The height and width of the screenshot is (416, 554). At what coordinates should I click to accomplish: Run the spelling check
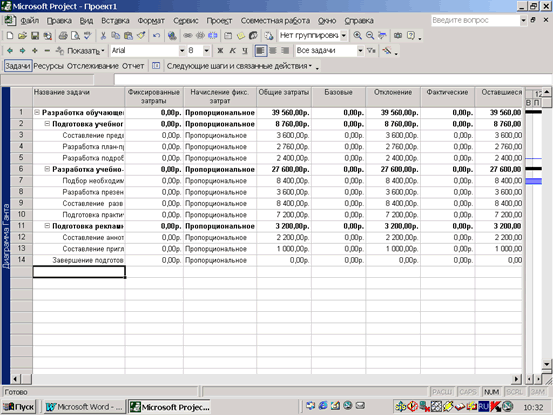point(87,36)
